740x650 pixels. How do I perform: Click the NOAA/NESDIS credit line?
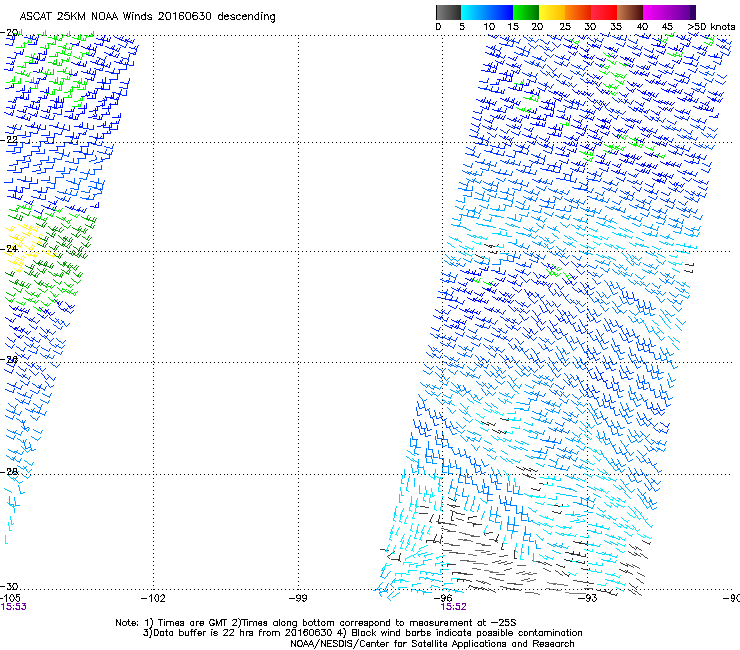click(x=432, y=644)
